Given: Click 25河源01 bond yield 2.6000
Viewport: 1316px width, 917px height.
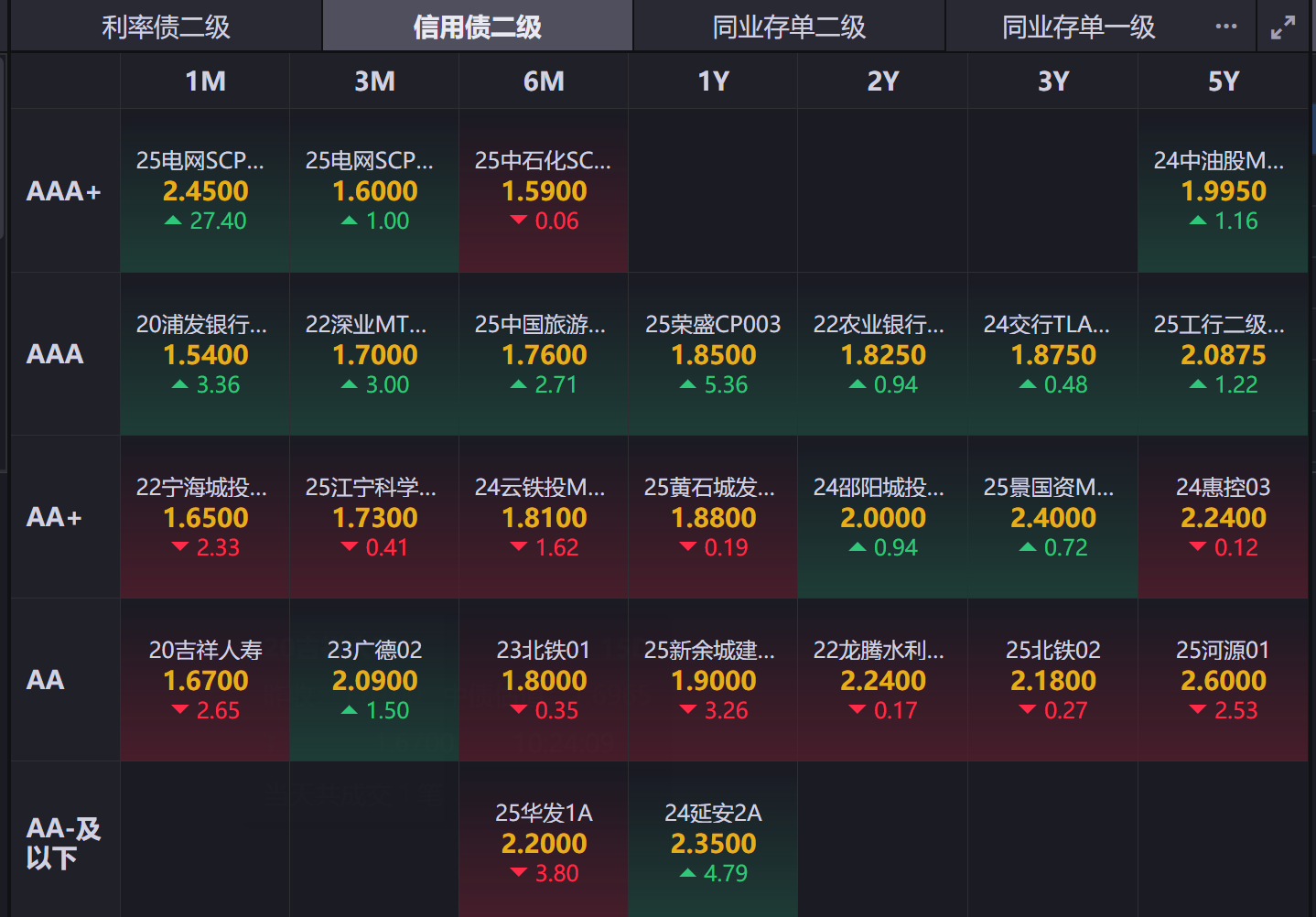Looking at the screenshot, I should 1223,680.
